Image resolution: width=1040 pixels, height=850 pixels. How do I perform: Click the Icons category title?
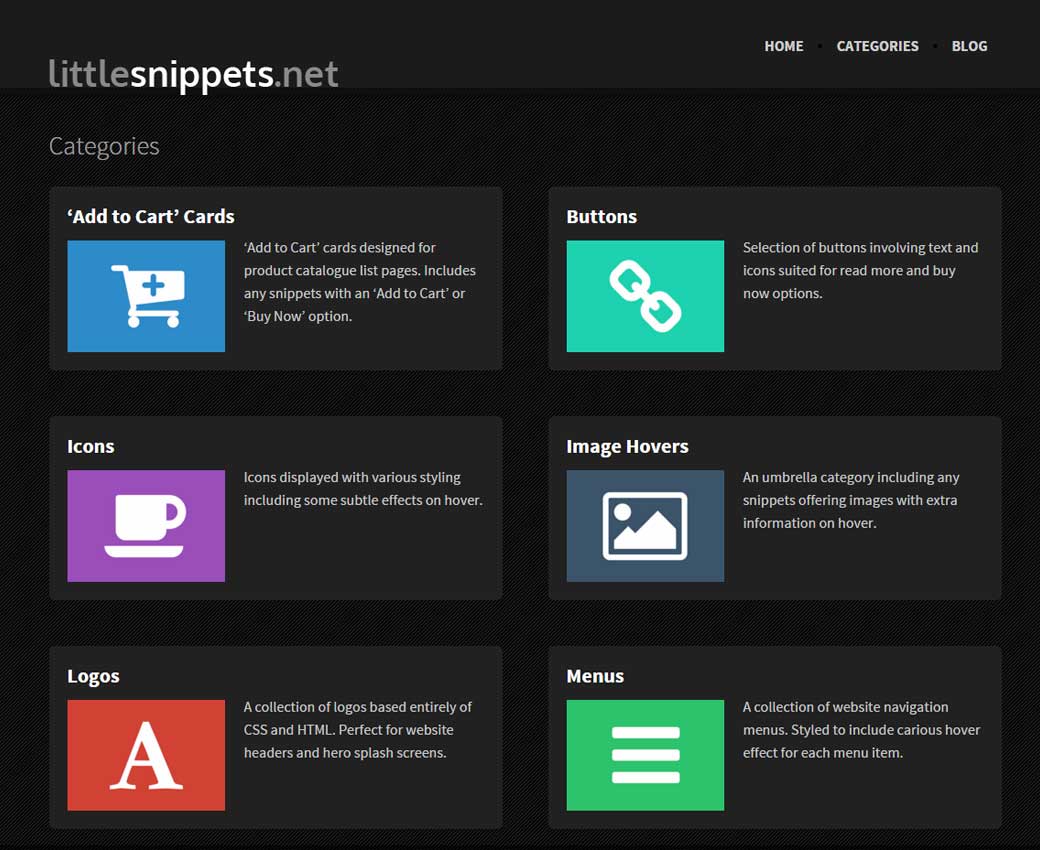(91, 447)
